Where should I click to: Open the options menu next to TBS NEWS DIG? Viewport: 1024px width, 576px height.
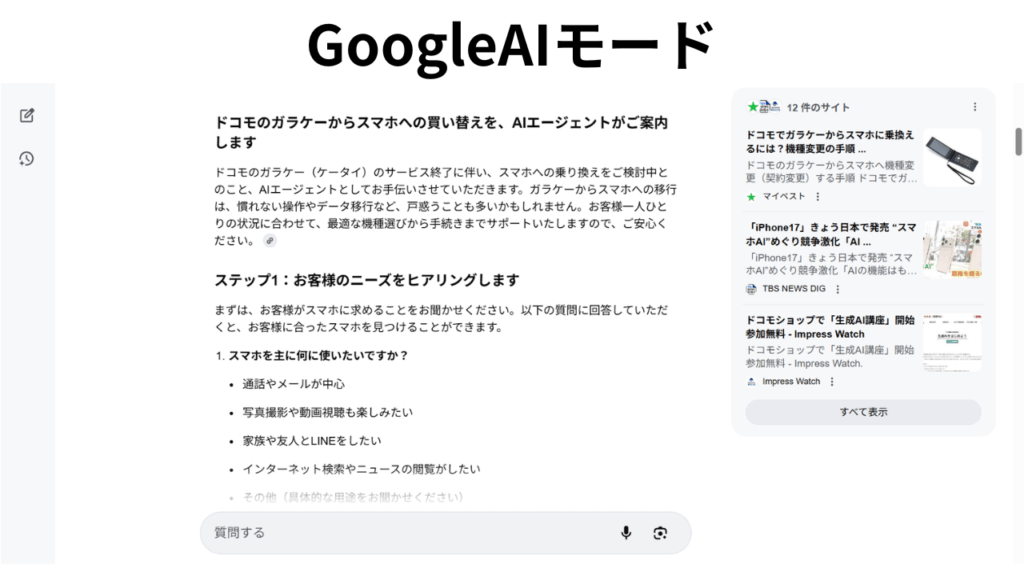838,289
